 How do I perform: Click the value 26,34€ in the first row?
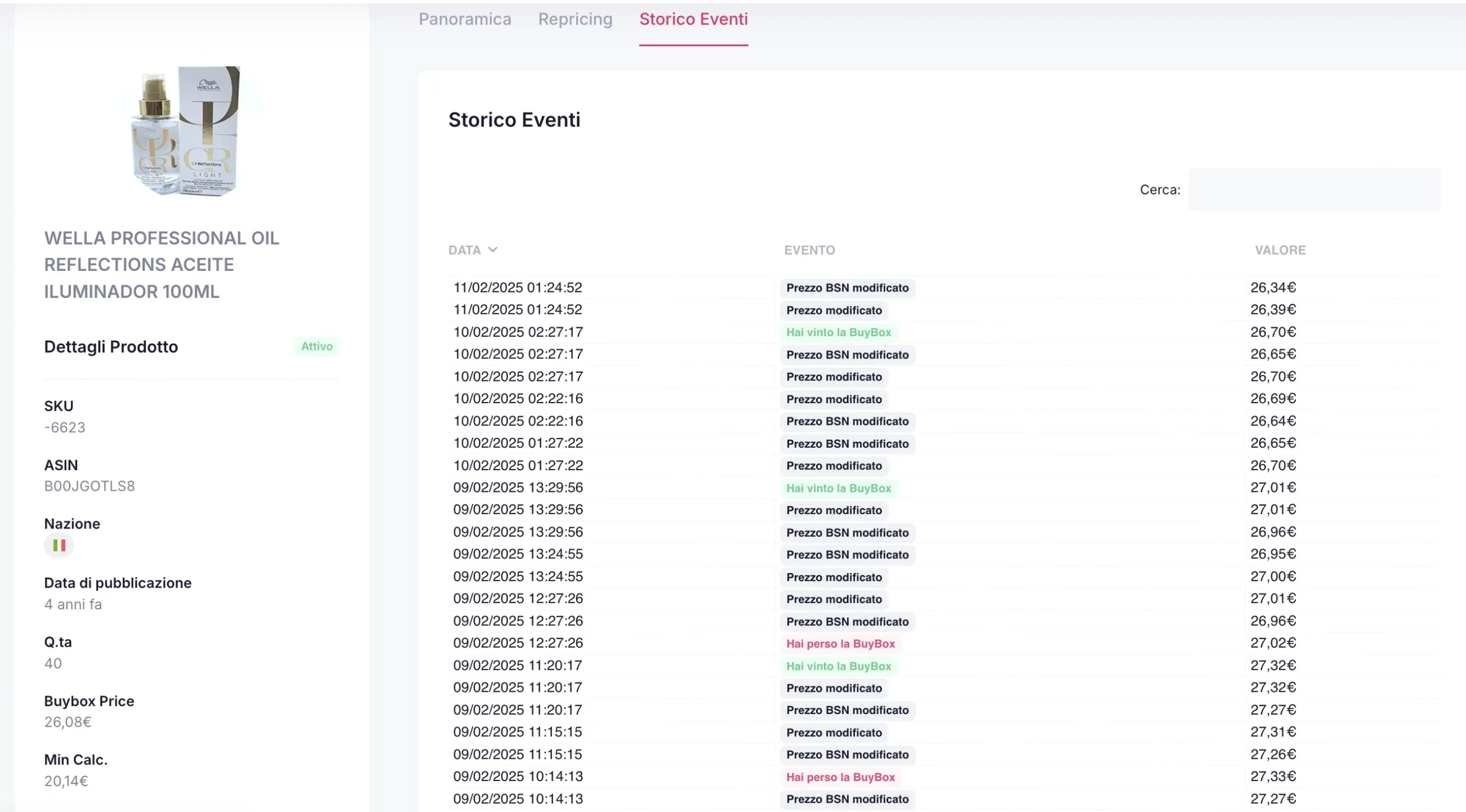(1272, 287)
